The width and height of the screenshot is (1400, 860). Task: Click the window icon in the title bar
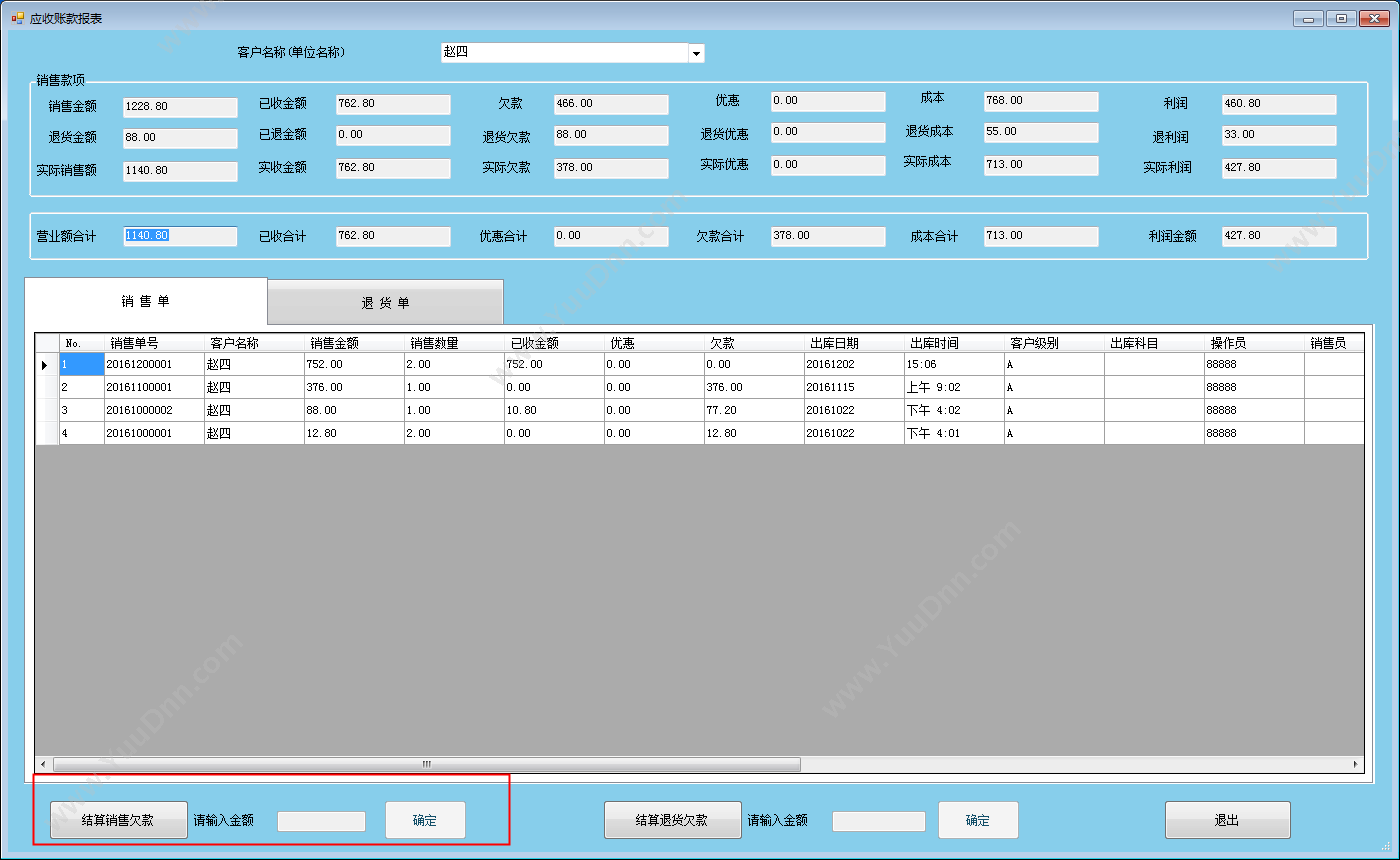(17, 18)
